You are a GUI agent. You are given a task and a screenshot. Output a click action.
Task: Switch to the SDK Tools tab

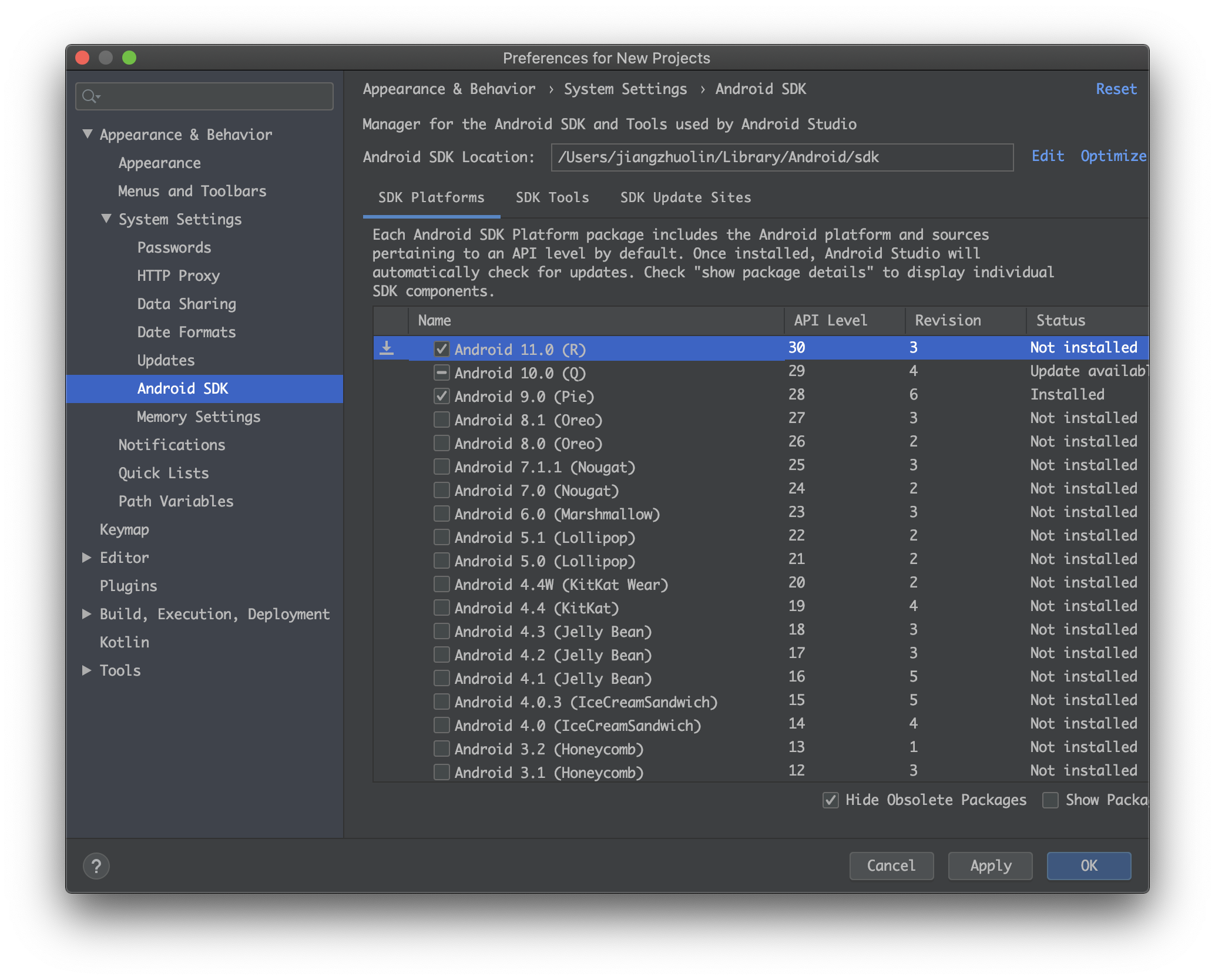[x=552, y=197]
